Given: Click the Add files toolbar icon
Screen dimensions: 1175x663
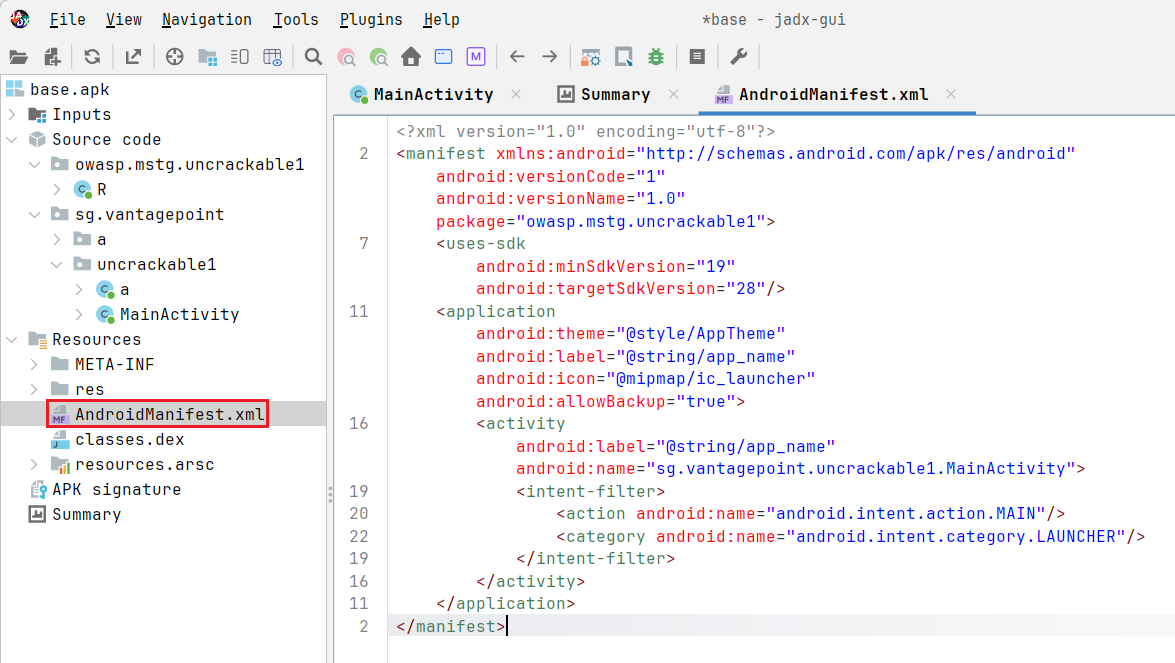Looking at the screenshot, I should 52,57.
